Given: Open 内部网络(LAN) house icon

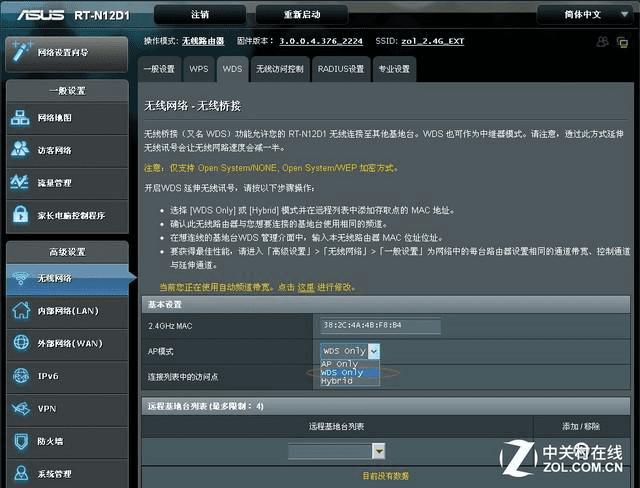Looking at the screenshot, I should pos(20,311).
